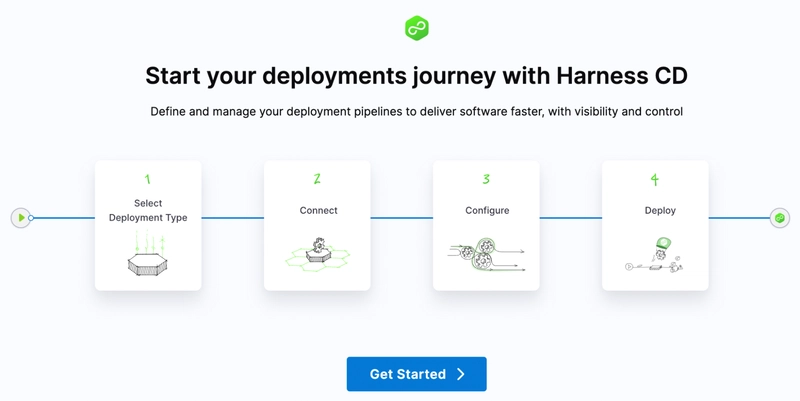Click the step number 1

point(147,179)
